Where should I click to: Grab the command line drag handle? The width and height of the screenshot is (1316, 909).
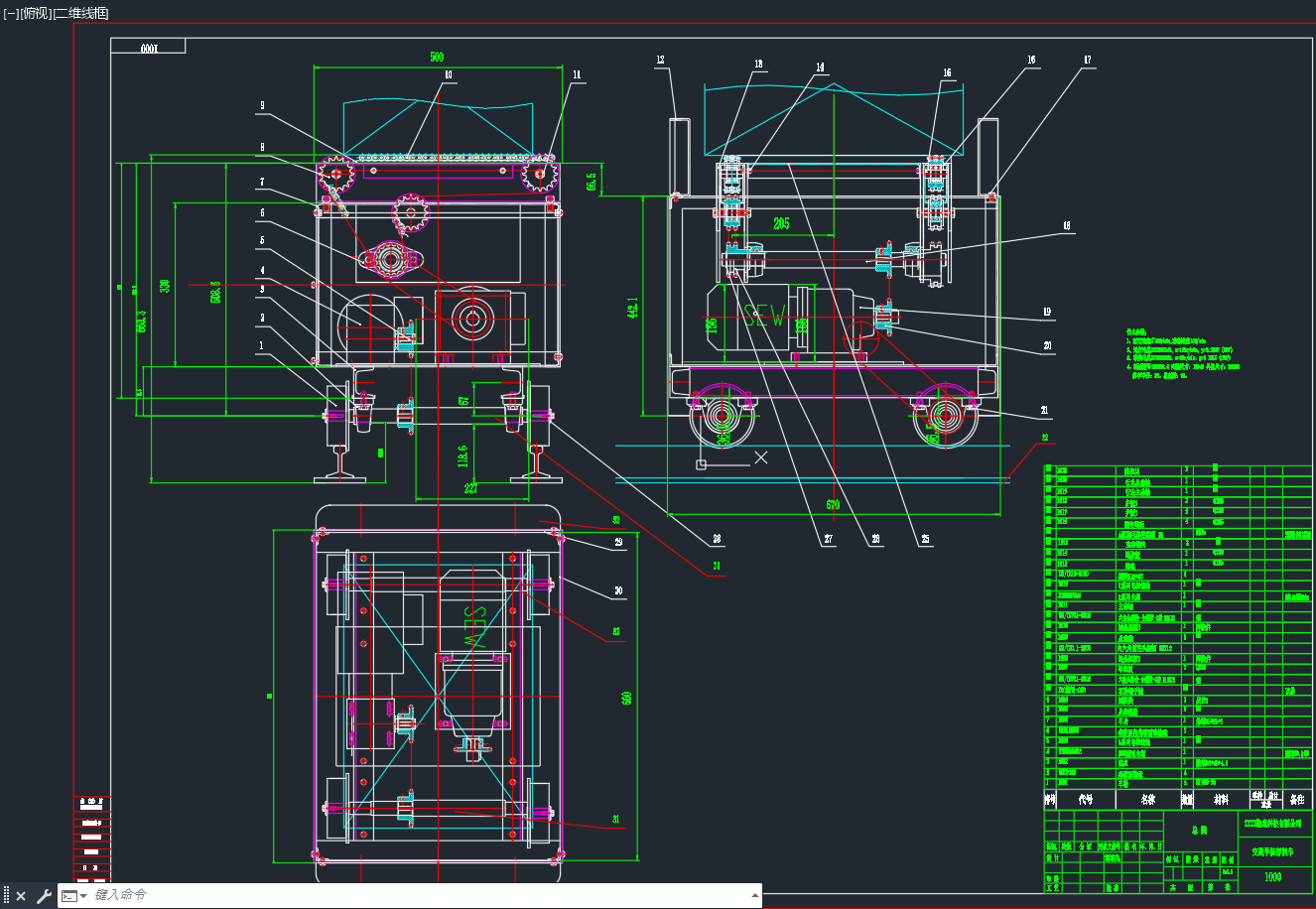click(x=6, y=896)
